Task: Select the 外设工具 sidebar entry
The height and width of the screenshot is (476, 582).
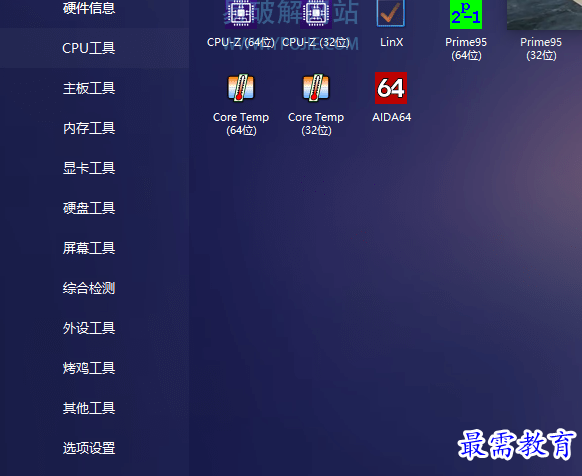Action: point(89,328)
